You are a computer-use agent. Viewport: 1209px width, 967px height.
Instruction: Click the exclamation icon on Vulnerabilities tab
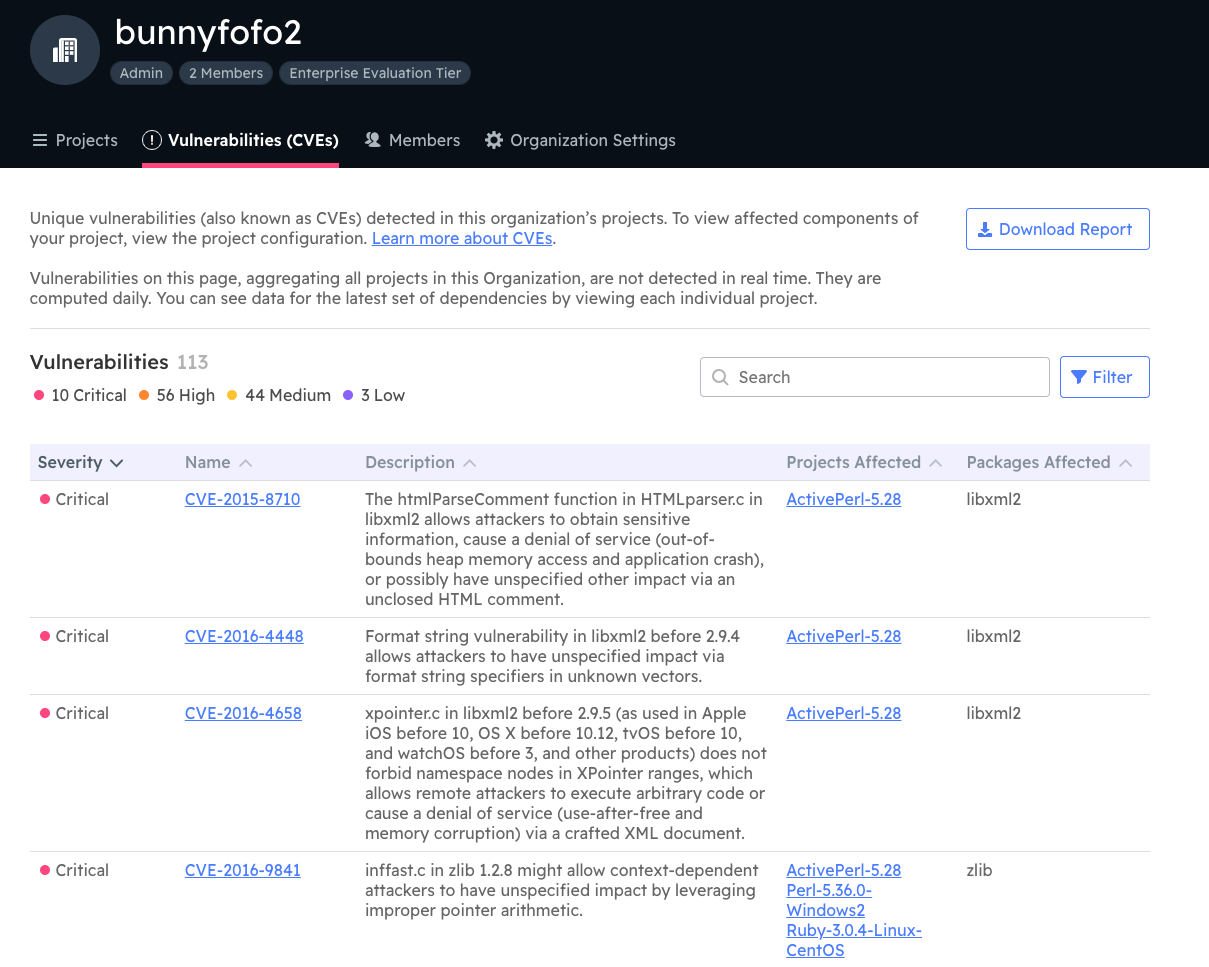click(152, 140)
